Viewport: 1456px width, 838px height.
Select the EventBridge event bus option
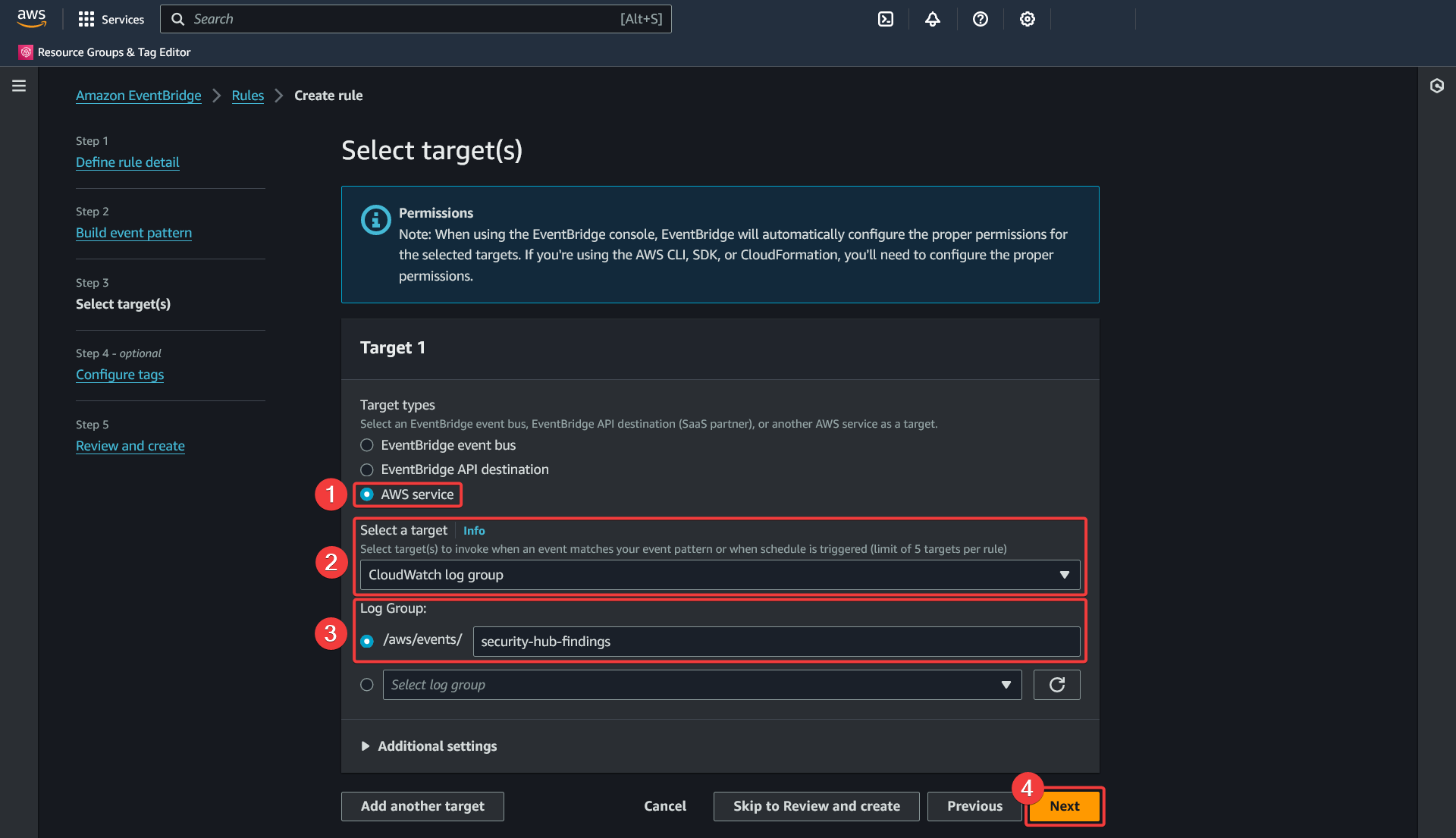[367, 445]
